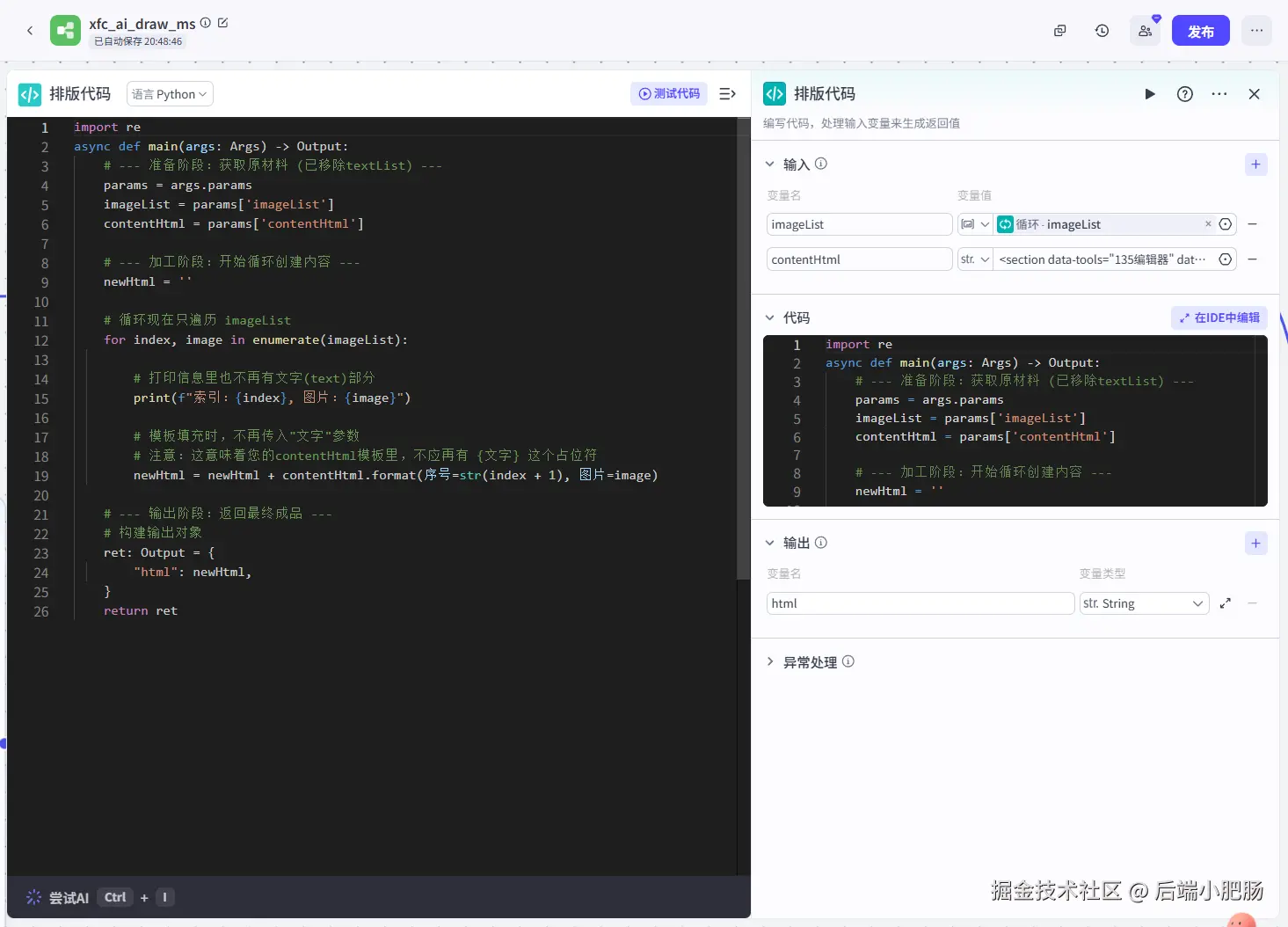Click the print(f"索引: {index}...") line
Screen dimensions: 1288x927
(273, 398)
